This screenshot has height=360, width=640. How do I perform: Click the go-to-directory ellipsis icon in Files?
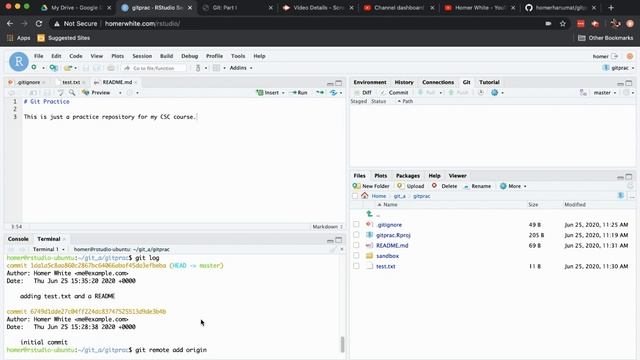click(x=632, y=196)
